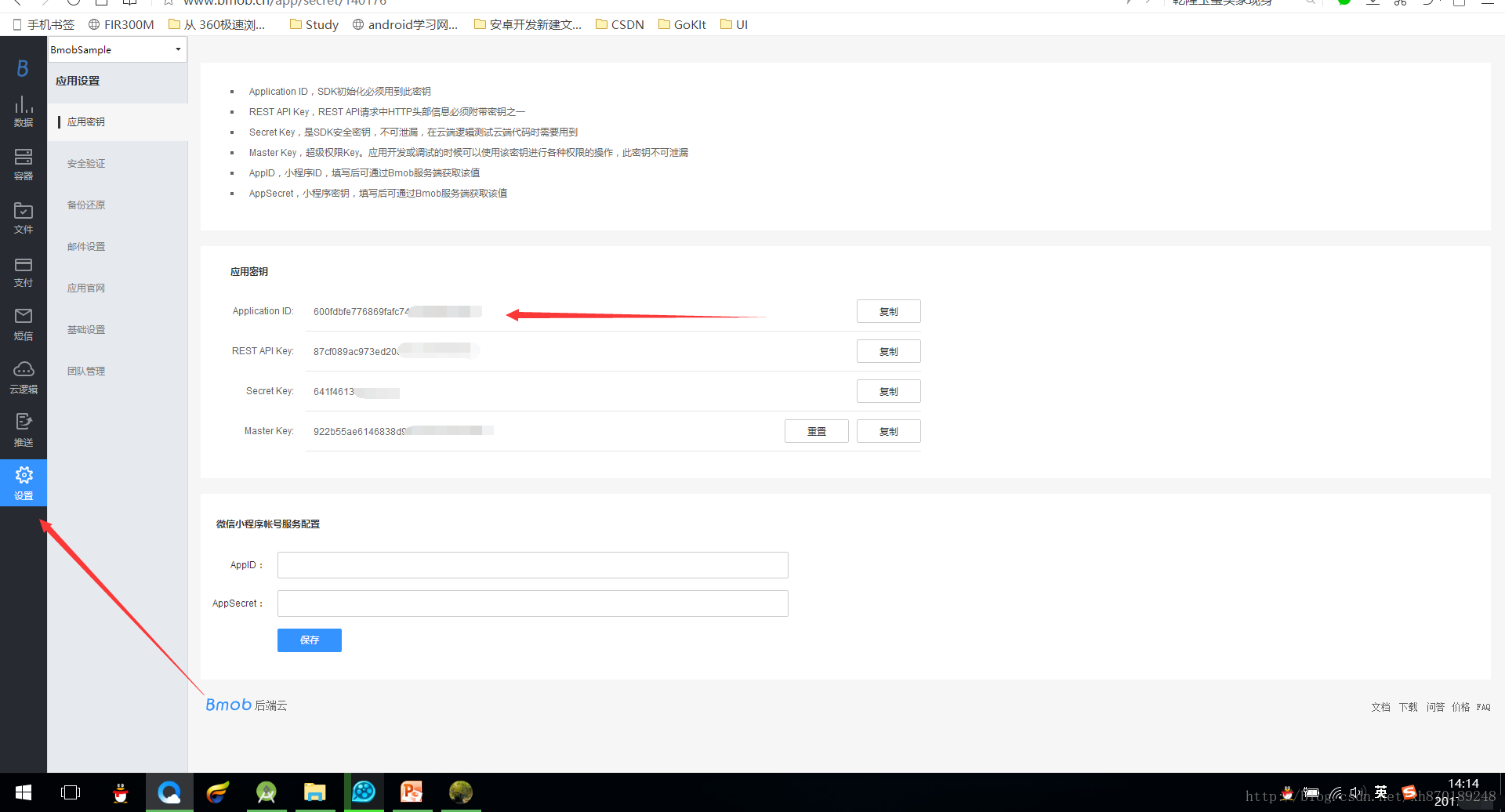Open the android学习网 bookmark
1505x812 pixels.
pyautogui.click(x=405, y=24)
